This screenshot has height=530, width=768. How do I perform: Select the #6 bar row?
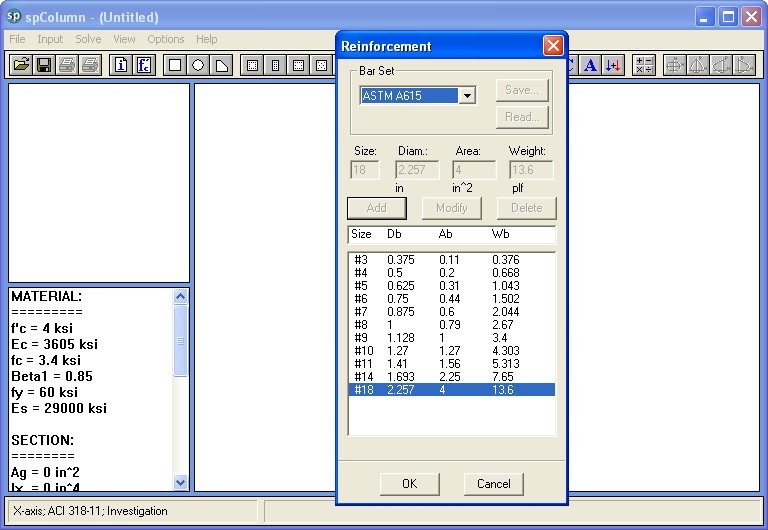[x=452, y=299]
